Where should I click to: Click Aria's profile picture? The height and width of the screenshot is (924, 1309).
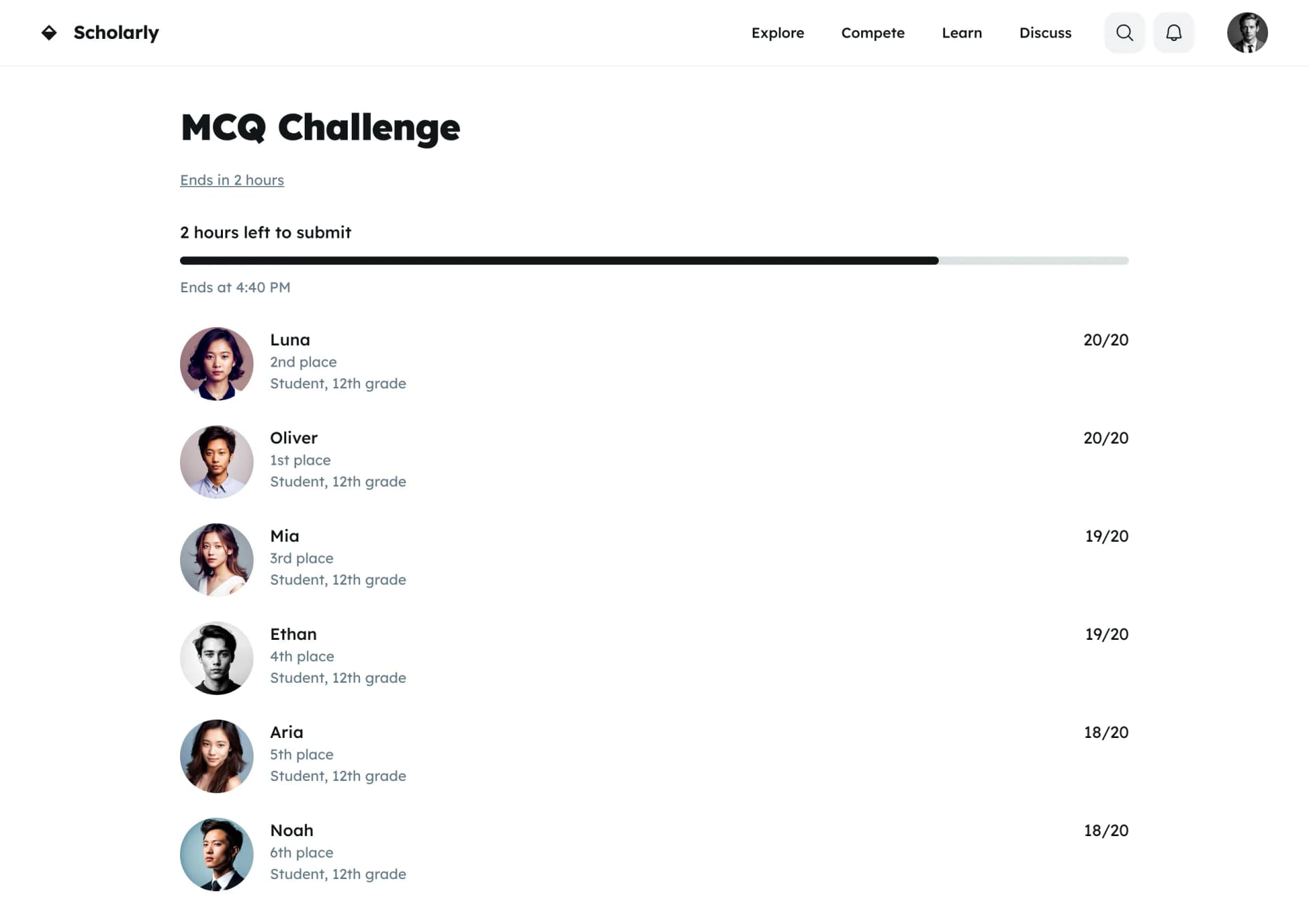(217, 756)
